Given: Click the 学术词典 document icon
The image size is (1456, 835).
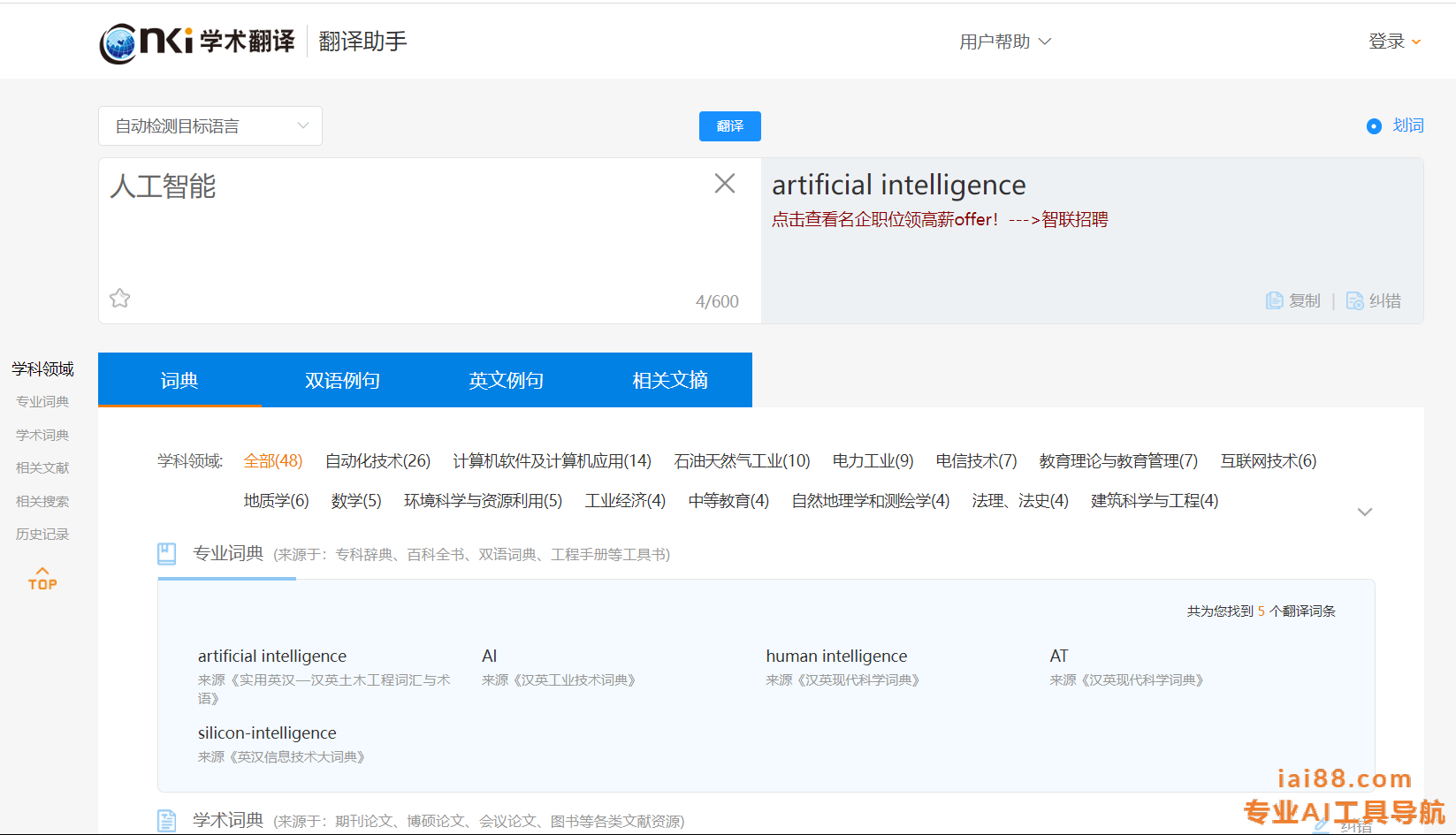Looking at the screenshot, I should (x=166, y=821).
